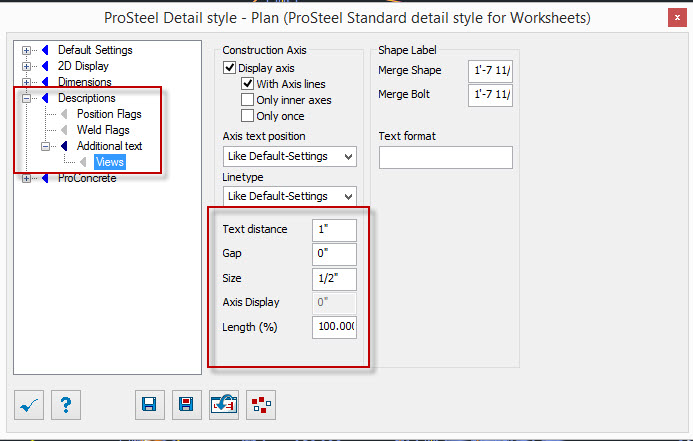The height and width of the screenshot is (441, 693).
Task: Click the Gap input field
Action: pos(334,254)
